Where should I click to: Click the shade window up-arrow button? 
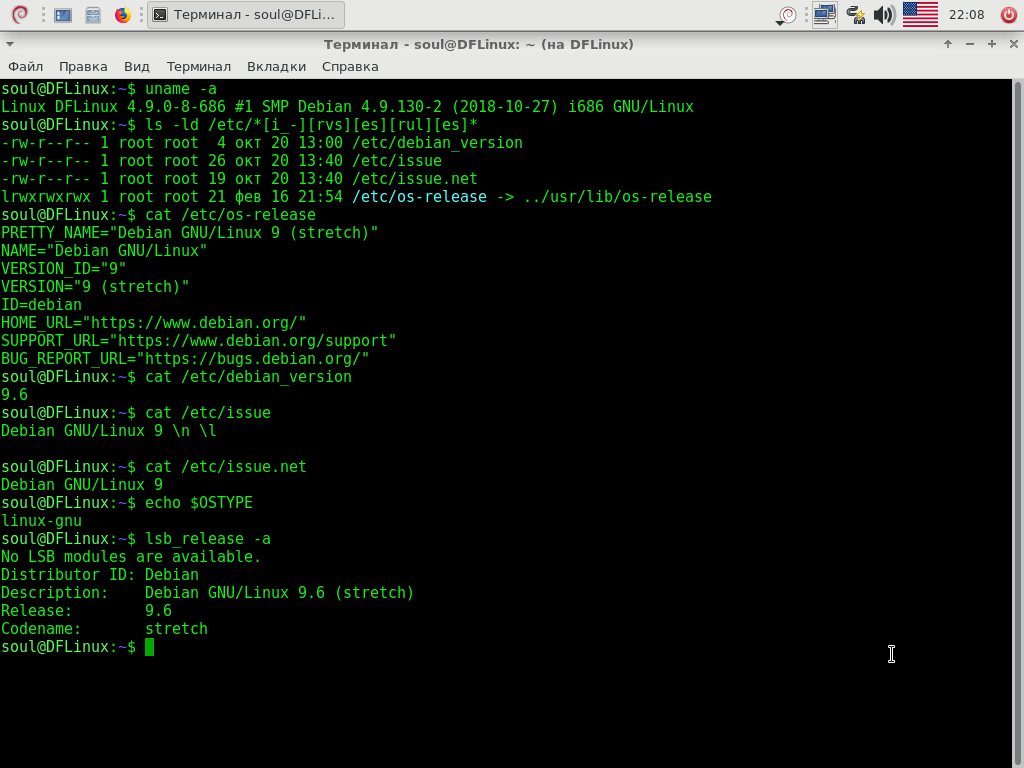click(x=948, y=44)
